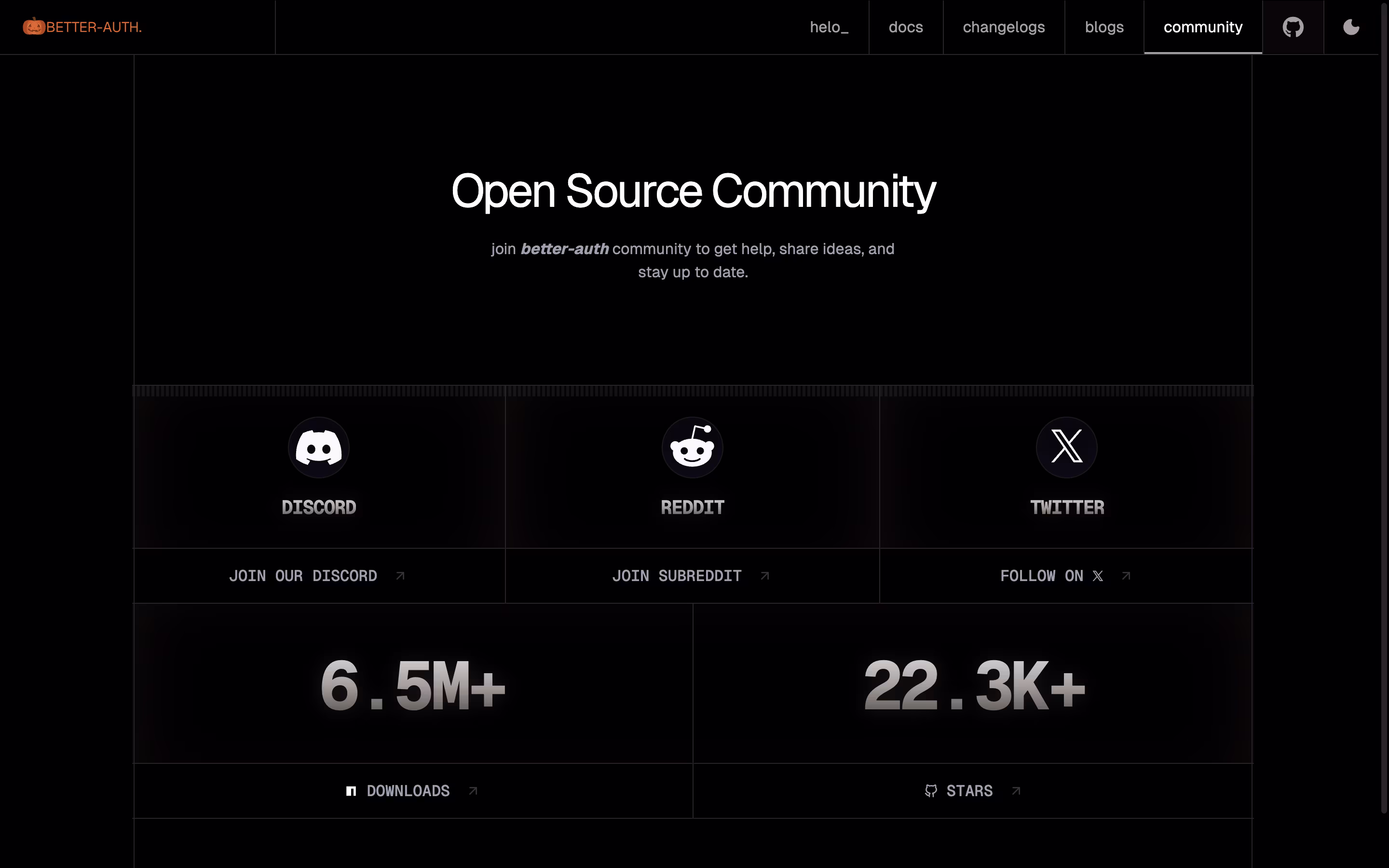Open the GitHub icon in the navbar
The width and height of the screenshot is (1389, 868).
(x=1293, y=27)
